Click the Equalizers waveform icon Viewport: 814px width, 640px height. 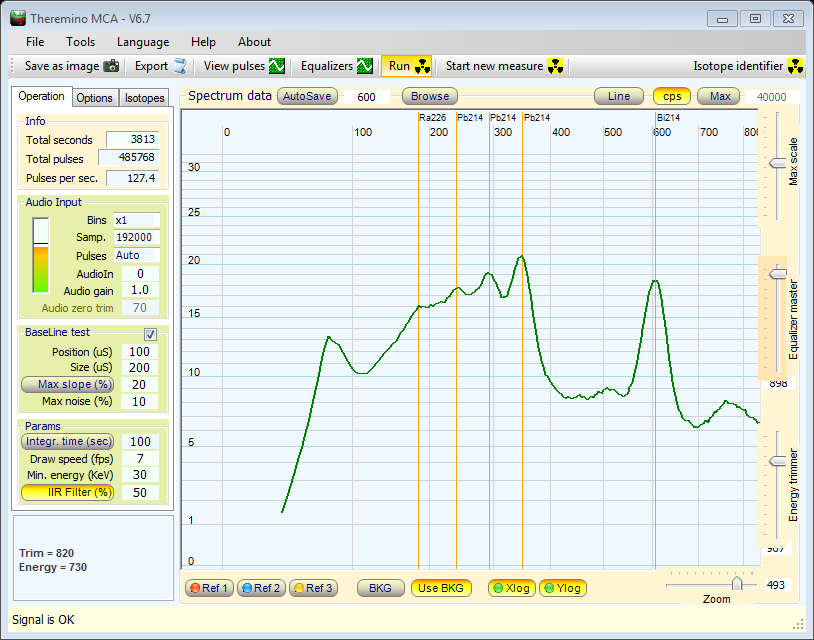pyautogui.click(x=365, y=67)
